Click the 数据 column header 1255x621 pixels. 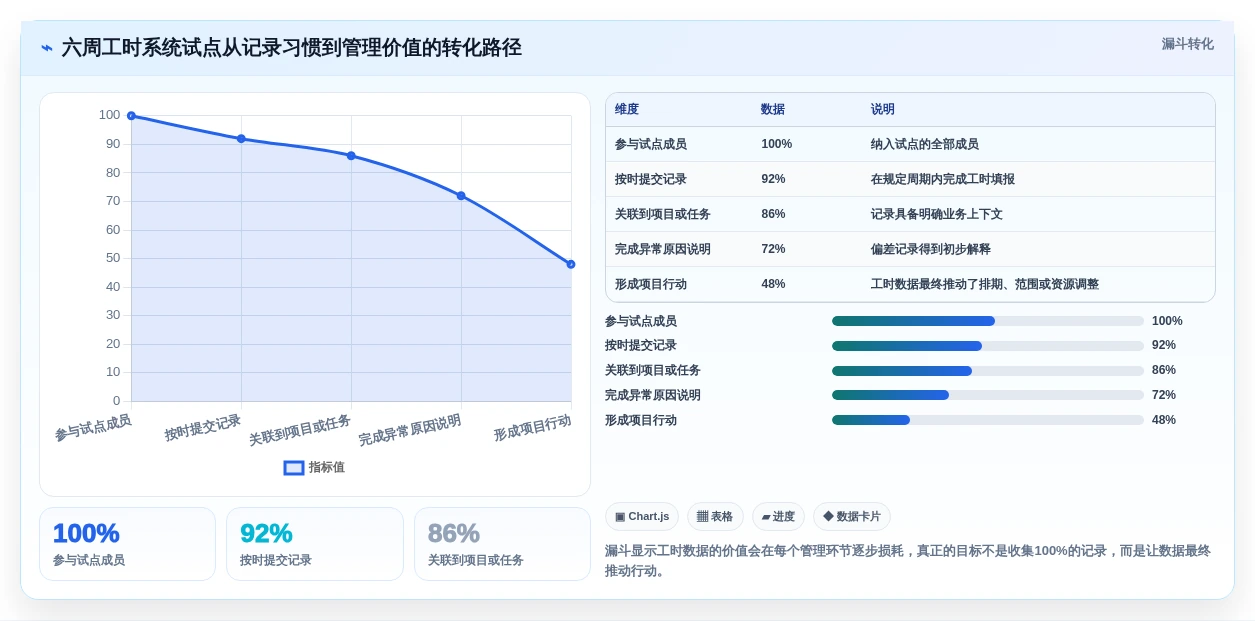coord(773,109)
